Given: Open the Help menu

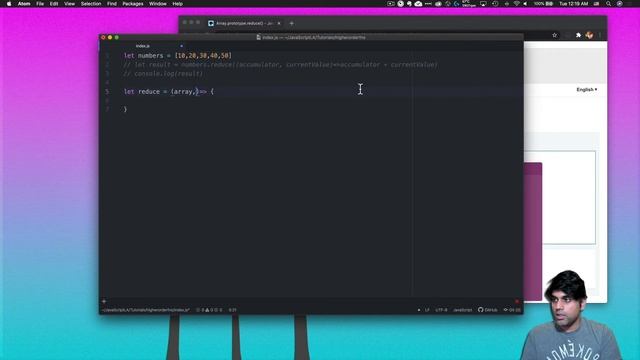Looking at the screenshot, I should tap(178, 4).
